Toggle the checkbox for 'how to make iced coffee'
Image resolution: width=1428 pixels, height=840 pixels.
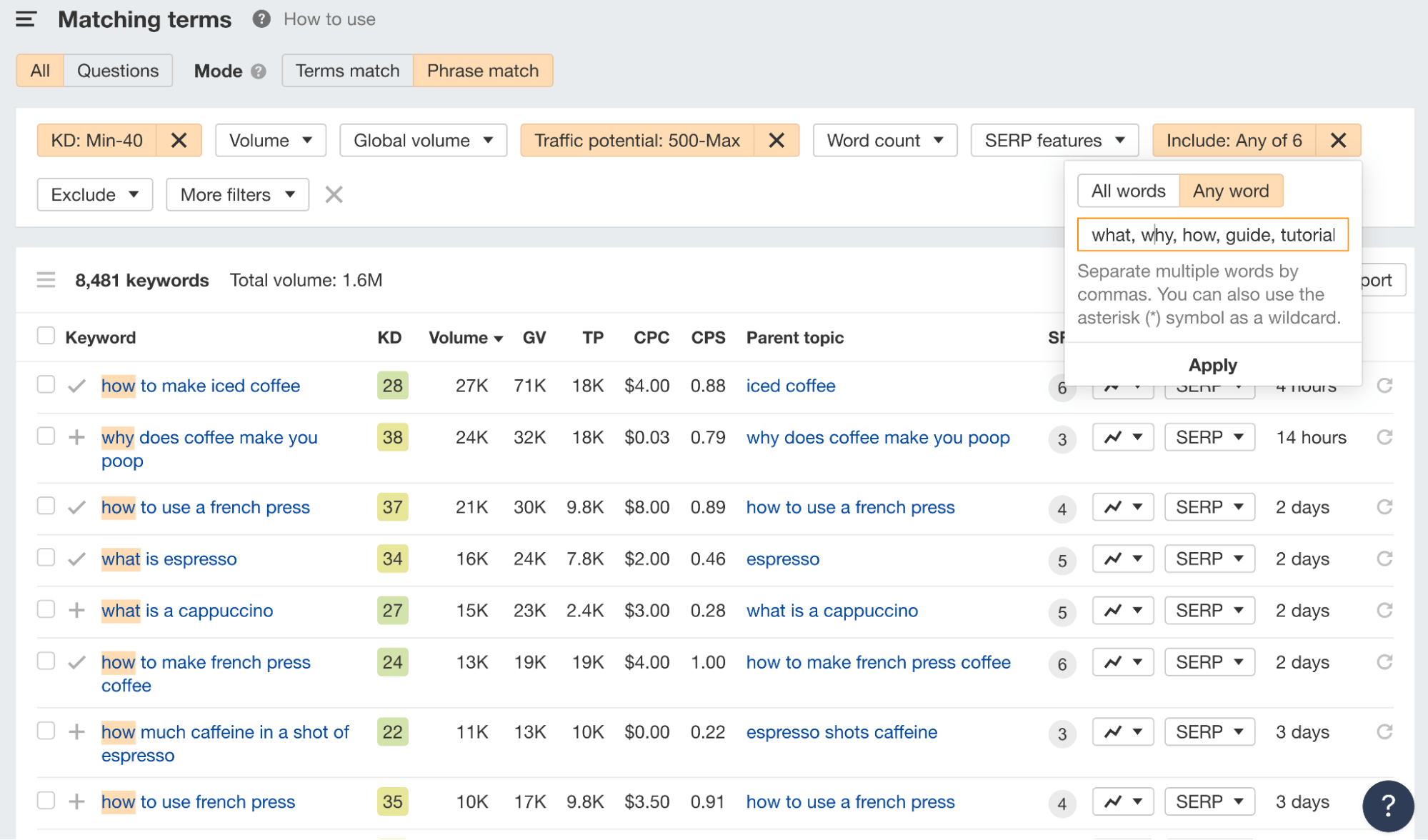pyautogui.click(x=45, y=385)
